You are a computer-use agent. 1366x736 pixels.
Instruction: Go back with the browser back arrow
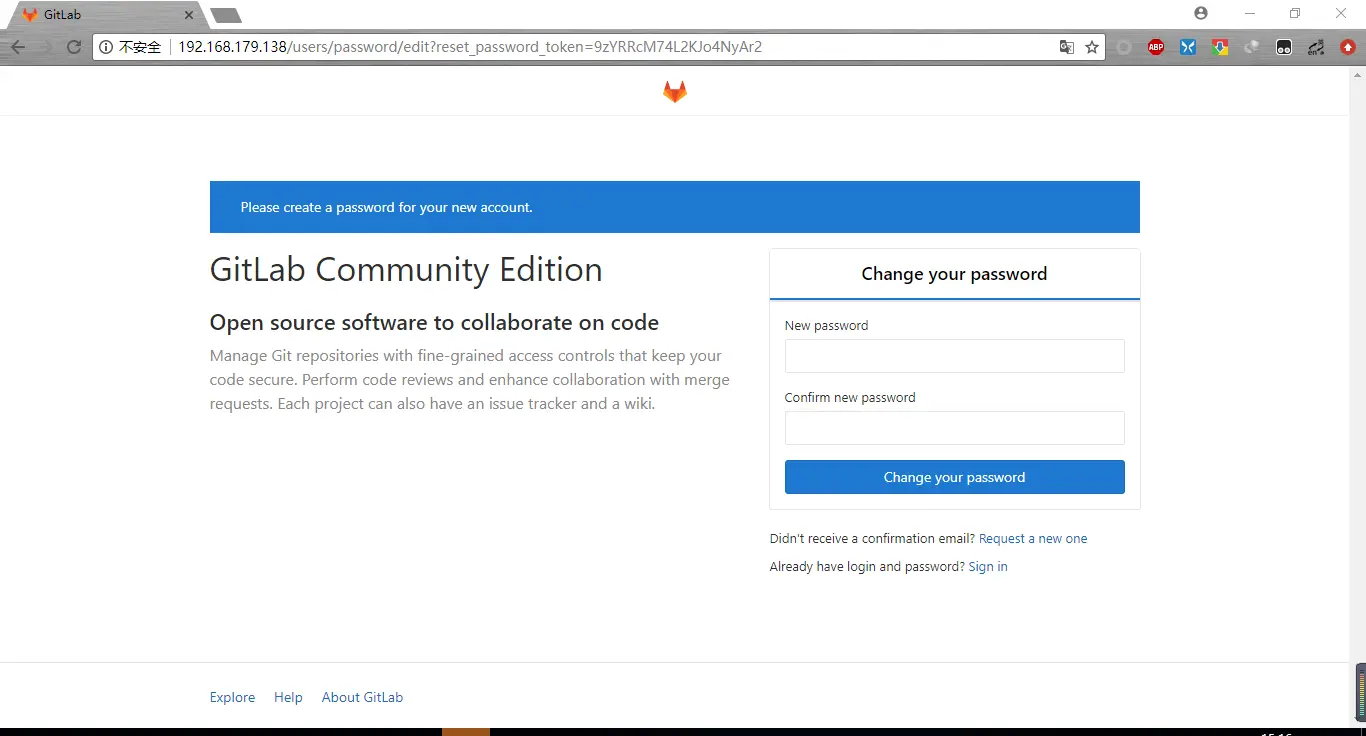click(x=17, y=47)
